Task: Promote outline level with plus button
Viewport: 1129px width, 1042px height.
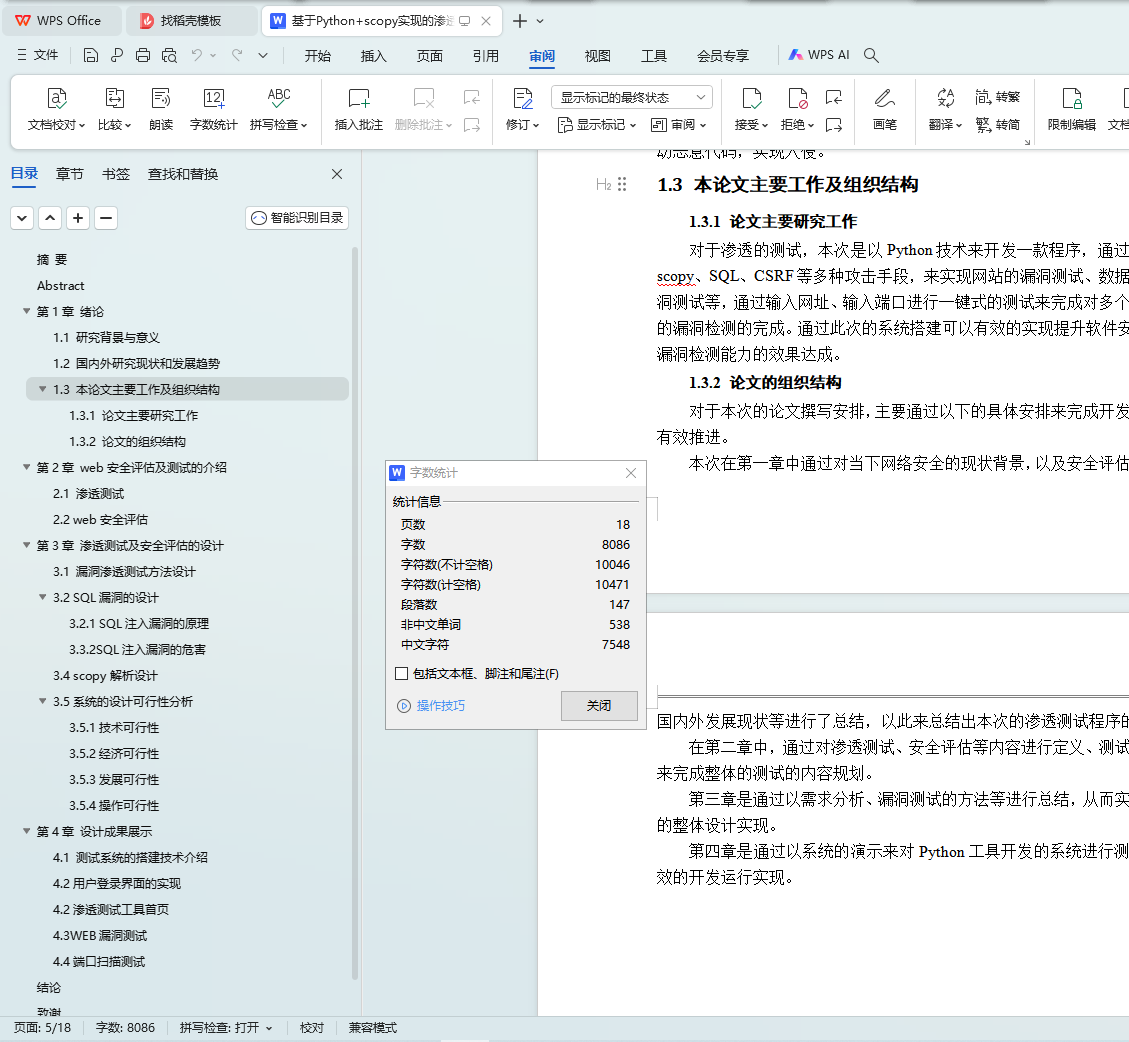Action: pos(78,217)
